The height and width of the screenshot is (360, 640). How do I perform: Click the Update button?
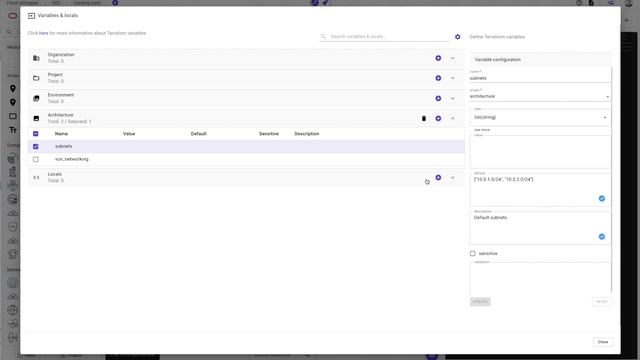tap(480, 302)
